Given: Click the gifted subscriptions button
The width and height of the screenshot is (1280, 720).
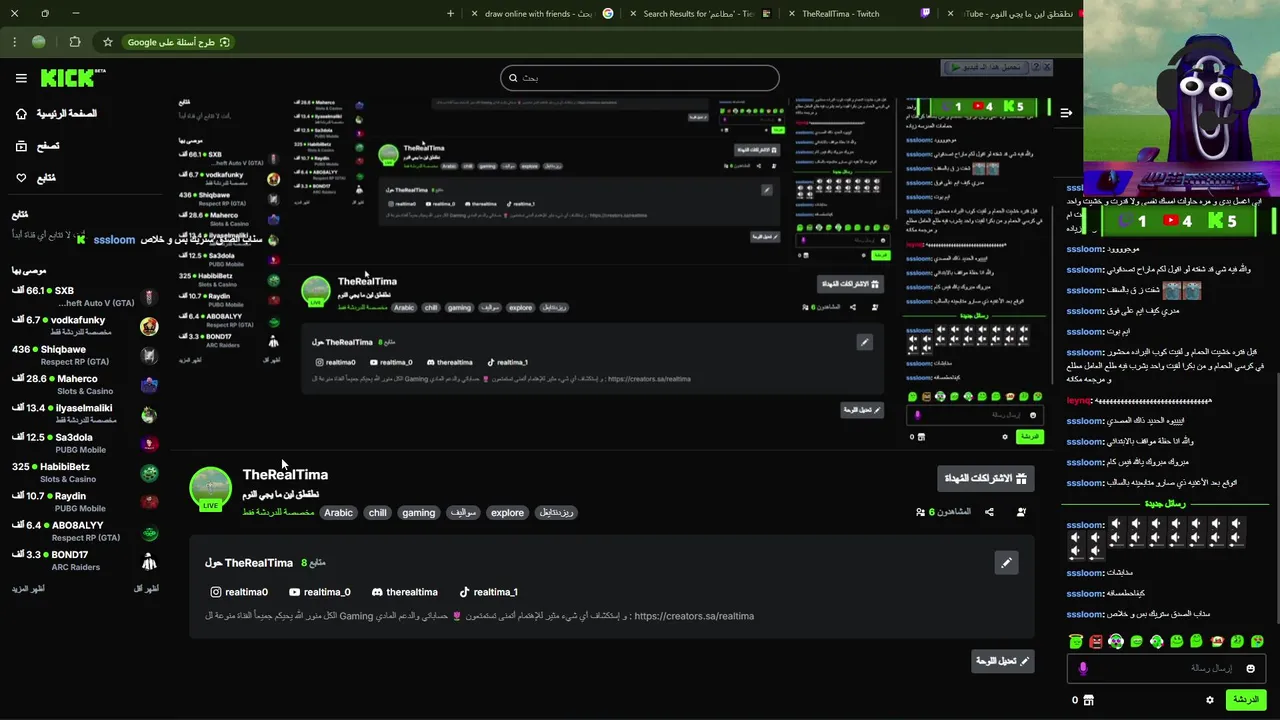Looking at the screenshot, I should pos(985,478).
